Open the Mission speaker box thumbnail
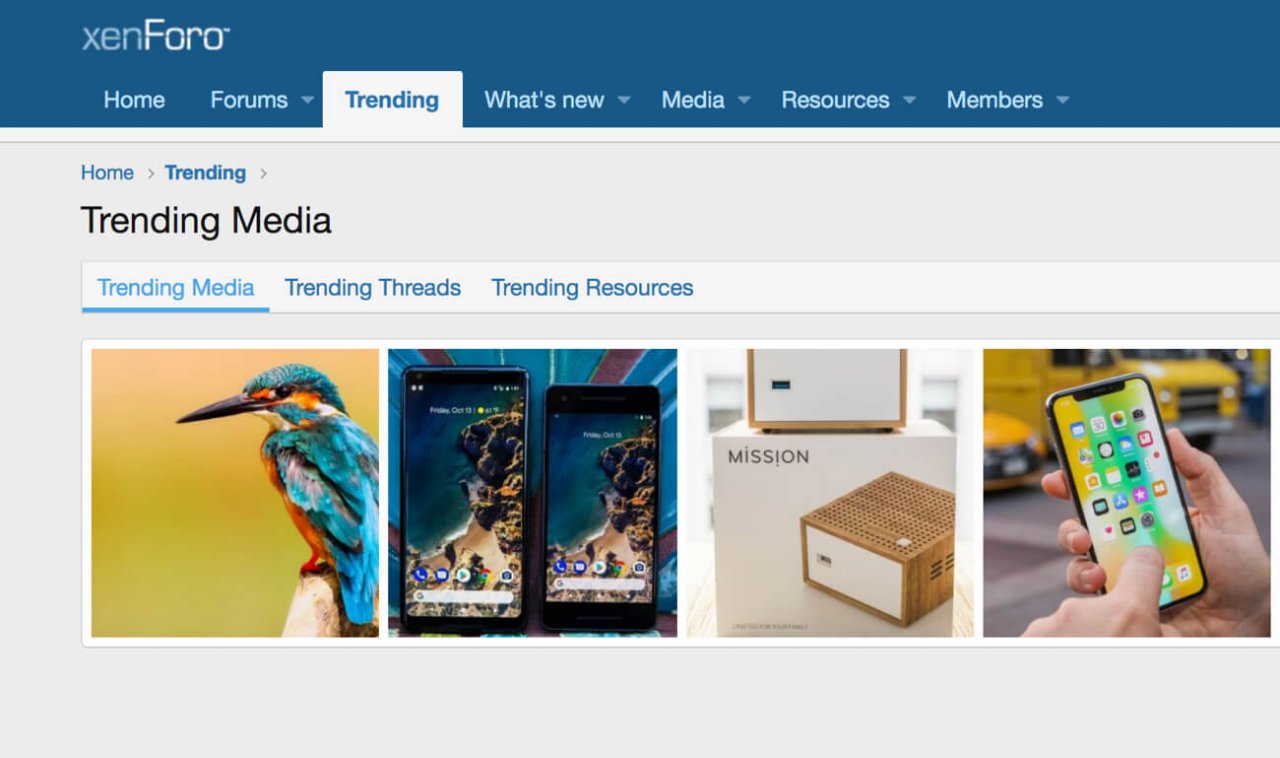This screenshot has height=758, width=1280. click(830, 493)
